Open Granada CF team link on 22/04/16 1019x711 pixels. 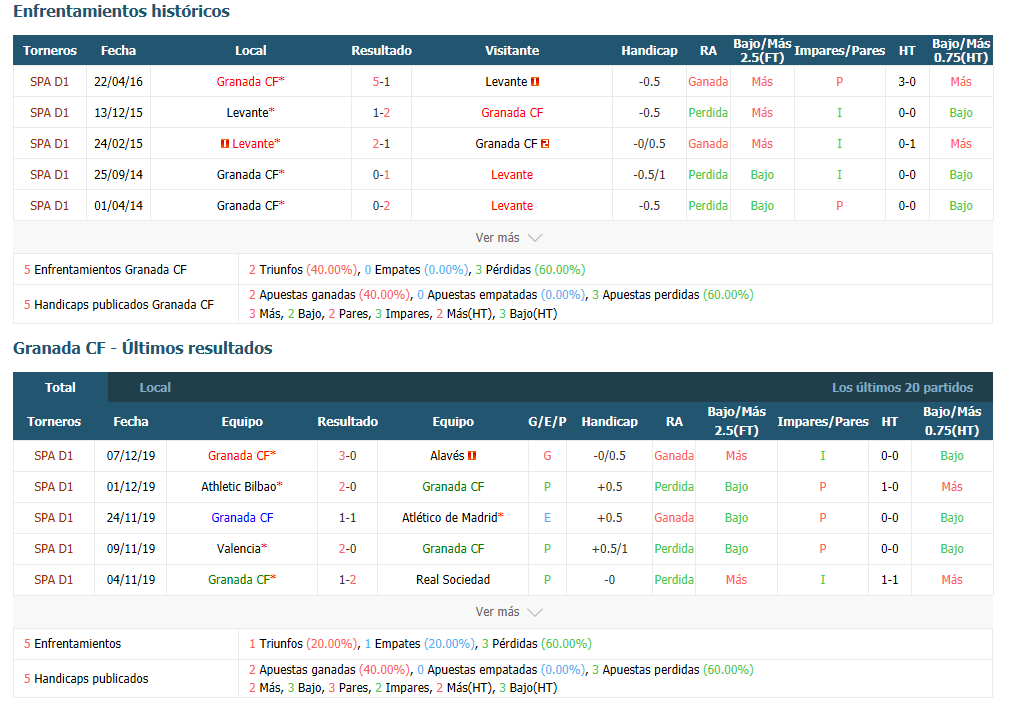(x=250, y=82)
